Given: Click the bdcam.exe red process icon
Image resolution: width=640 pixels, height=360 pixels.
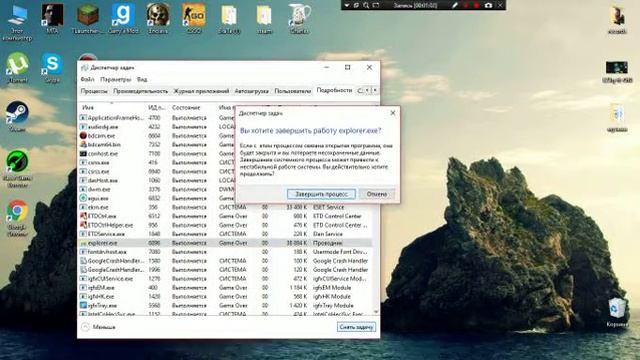Looking at the screenshot, I should coord(83,136).
